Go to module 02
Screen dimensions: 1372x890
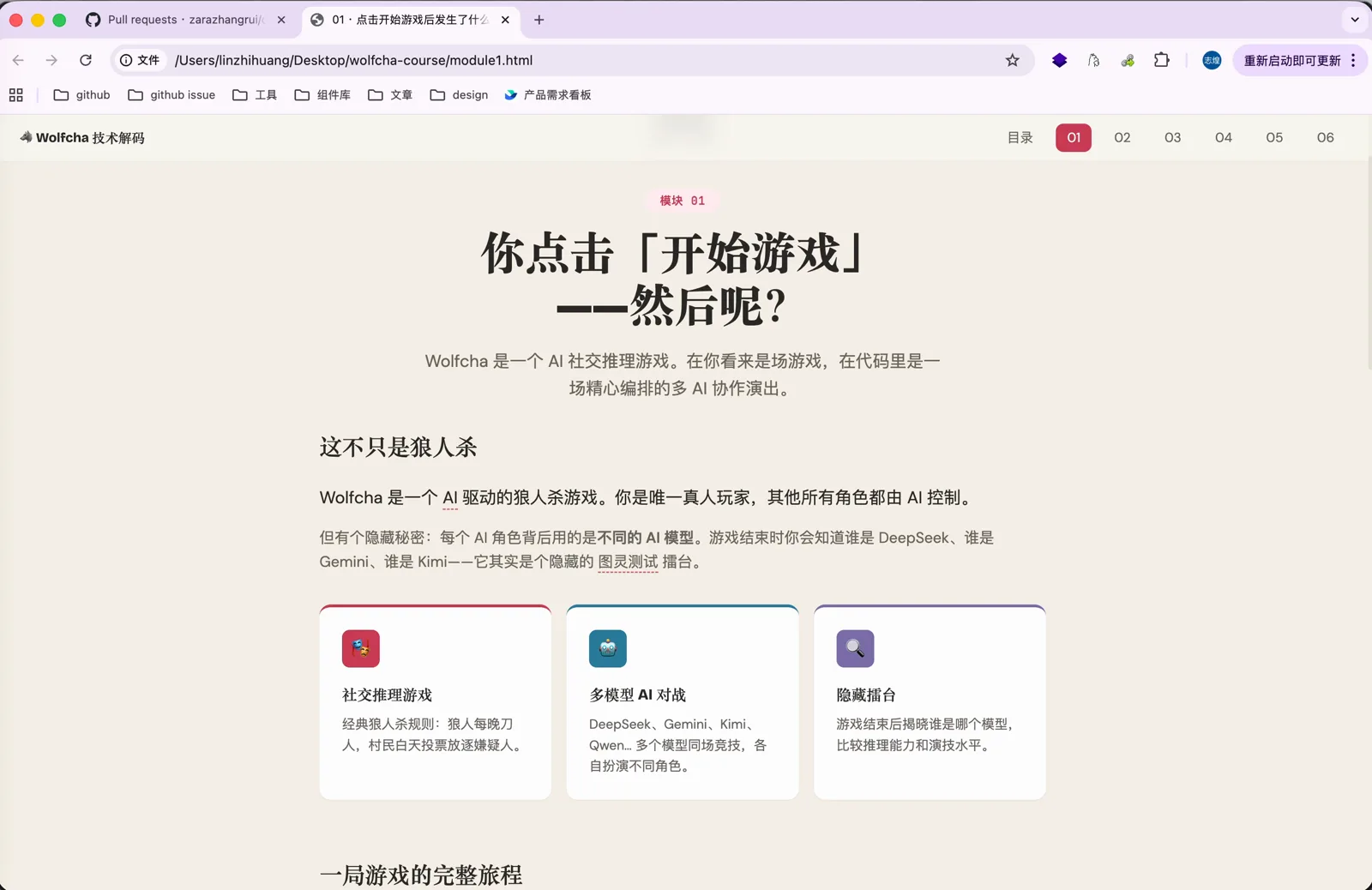point(1122,137)
